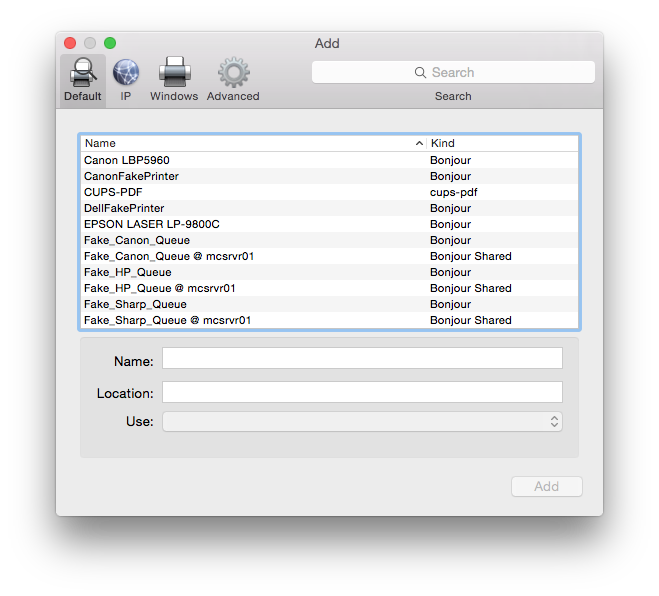The height and width of the screenshot is (596, 659).
Task: Select the EPSON LASER LP-9800C row
Action: pos(330,224)
